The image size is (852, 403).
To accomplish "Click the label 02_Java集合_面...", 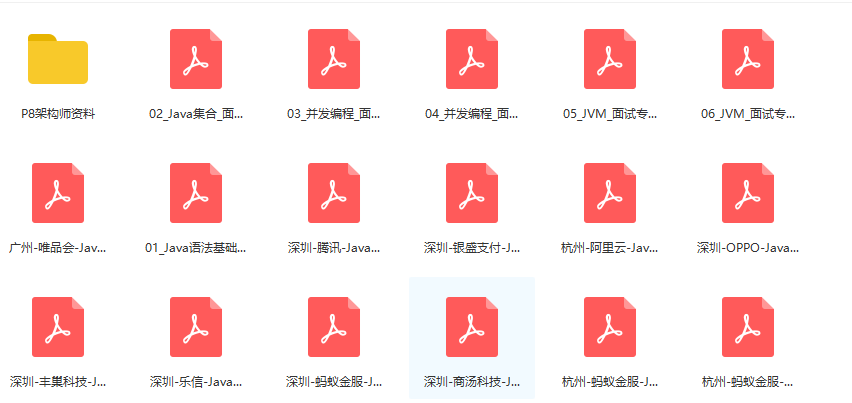I will click(196, 114).
